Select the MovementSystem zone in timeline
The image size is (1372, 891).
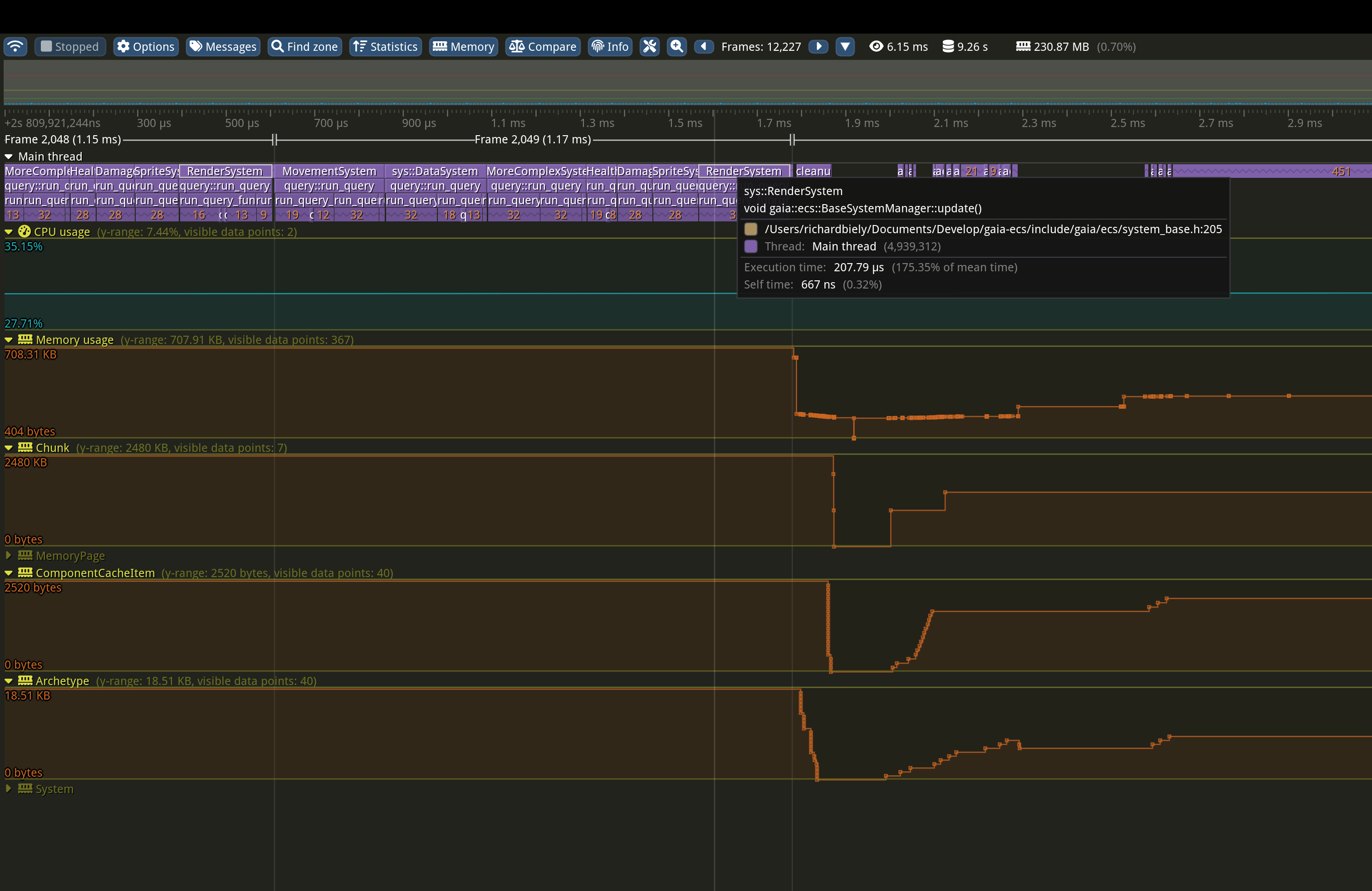tap(329, 171)
